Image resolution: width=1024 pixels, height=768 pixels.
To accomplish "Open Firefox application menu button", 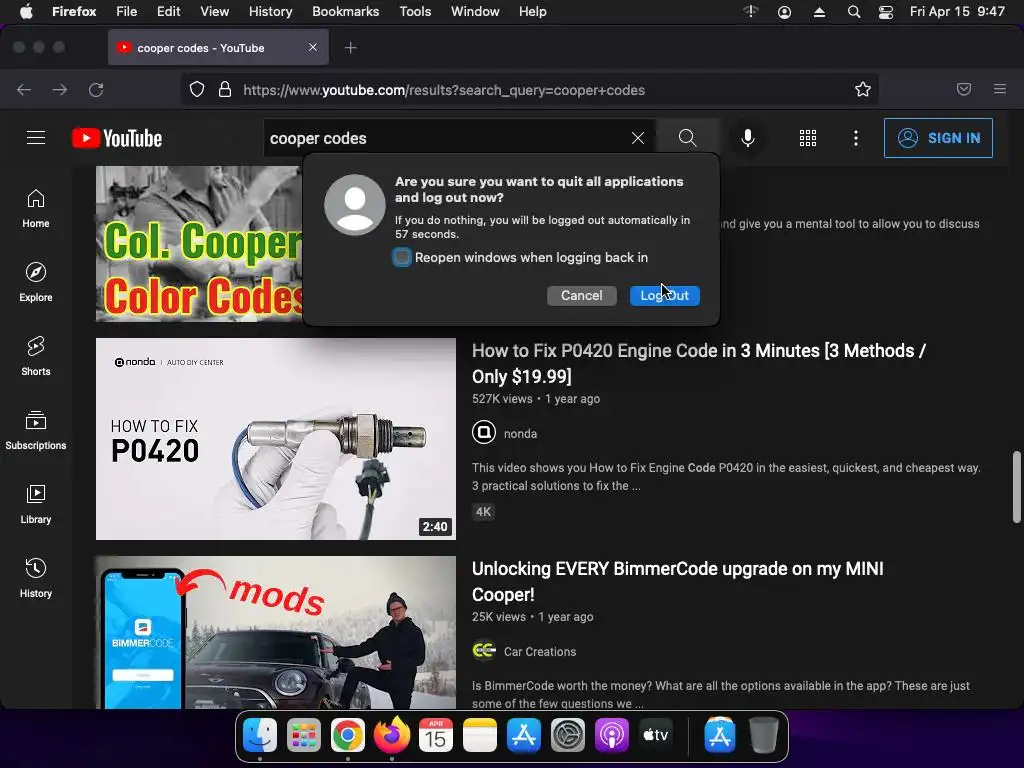I will point(1000,89).
